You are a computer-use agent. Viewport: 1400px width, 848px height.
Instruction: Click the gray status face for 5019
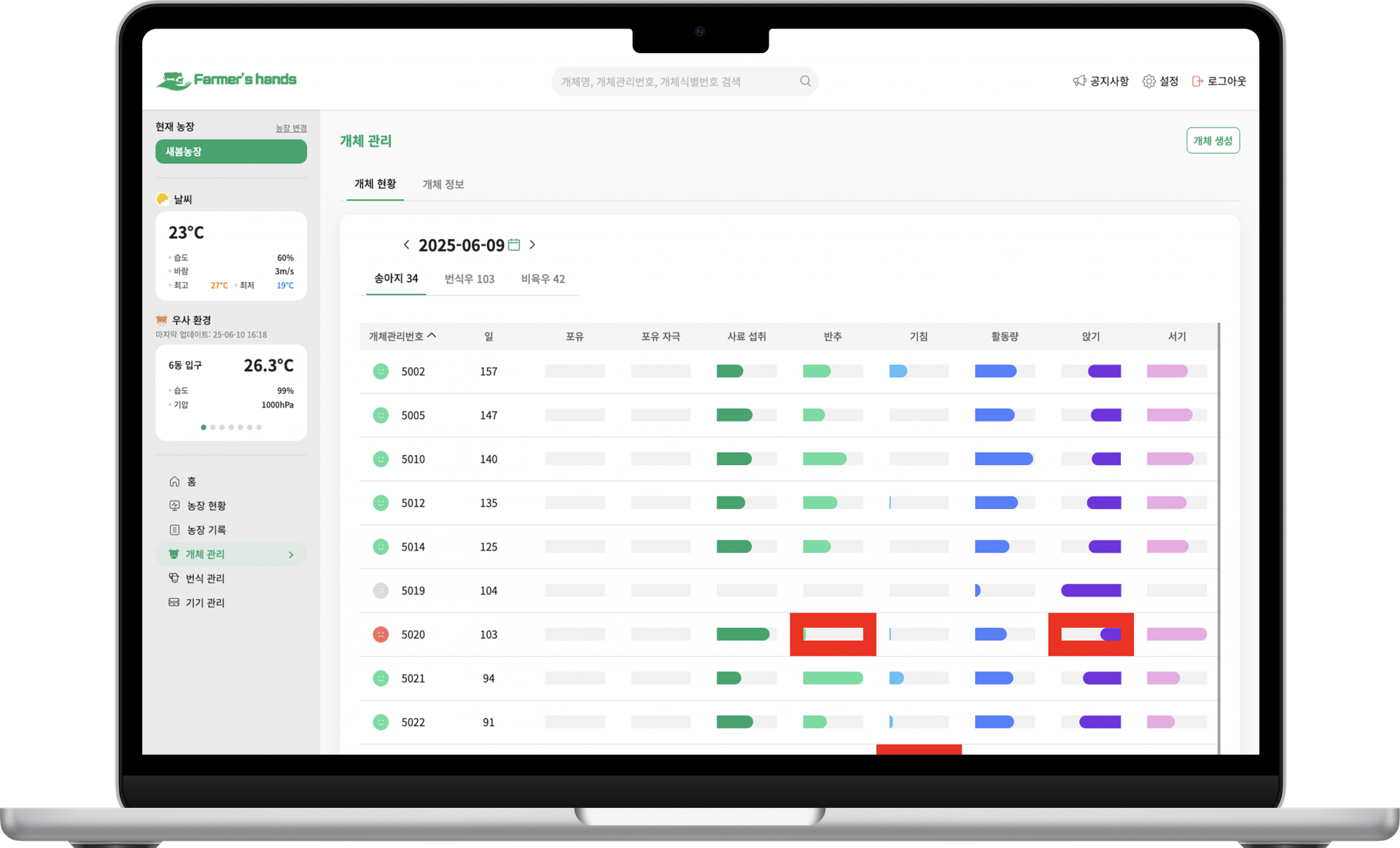pyautogui.click(x=381, y=591)
